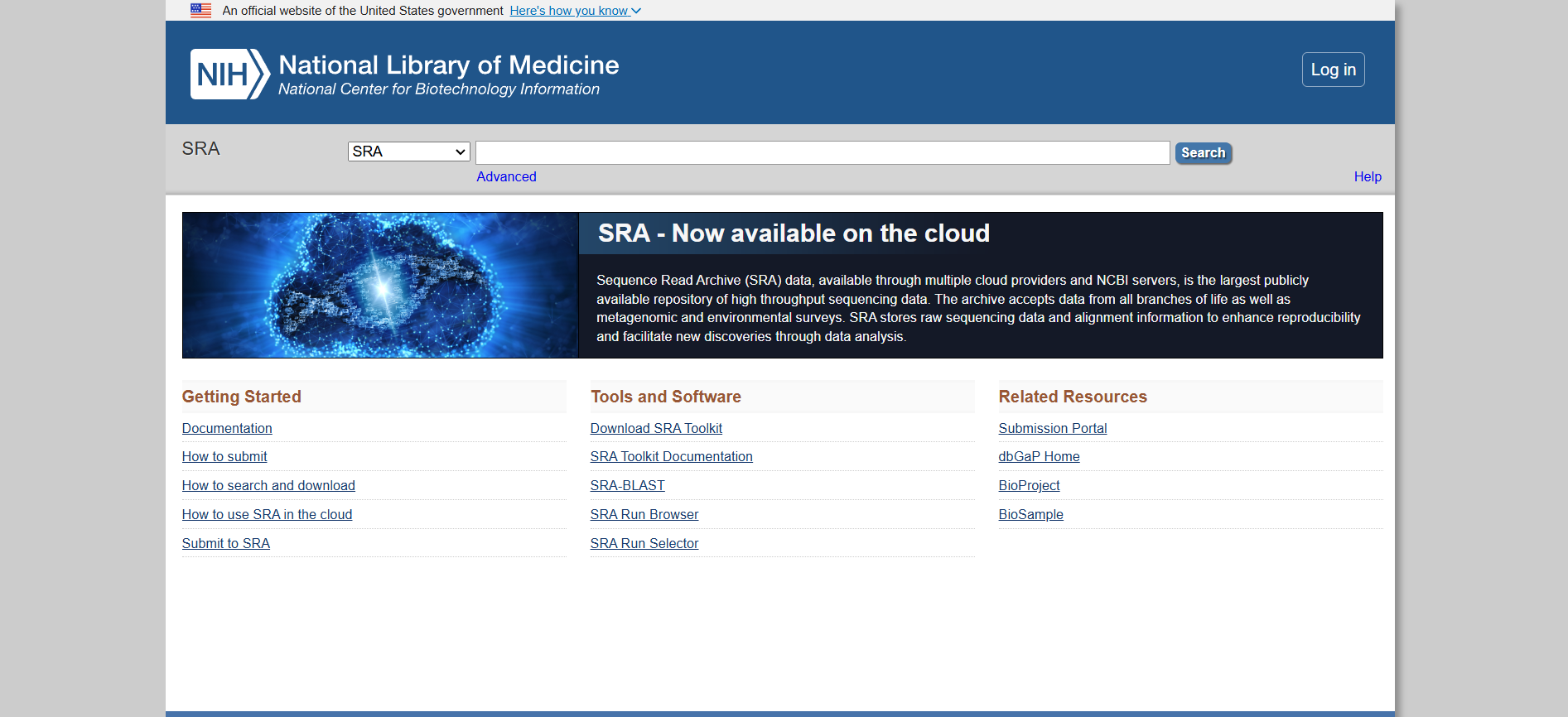
Task: Click the NIH logo icon
Action: tap(230, 74)
